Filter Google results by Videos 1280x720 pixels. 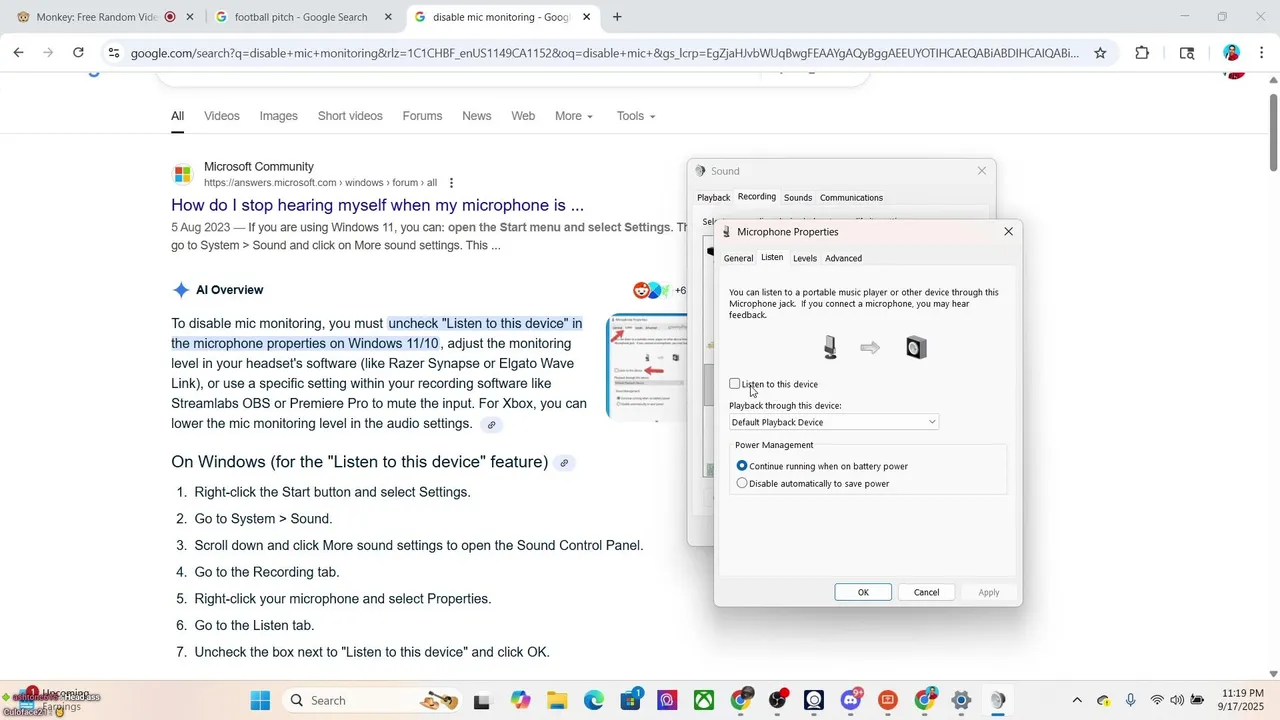point(222,116)
